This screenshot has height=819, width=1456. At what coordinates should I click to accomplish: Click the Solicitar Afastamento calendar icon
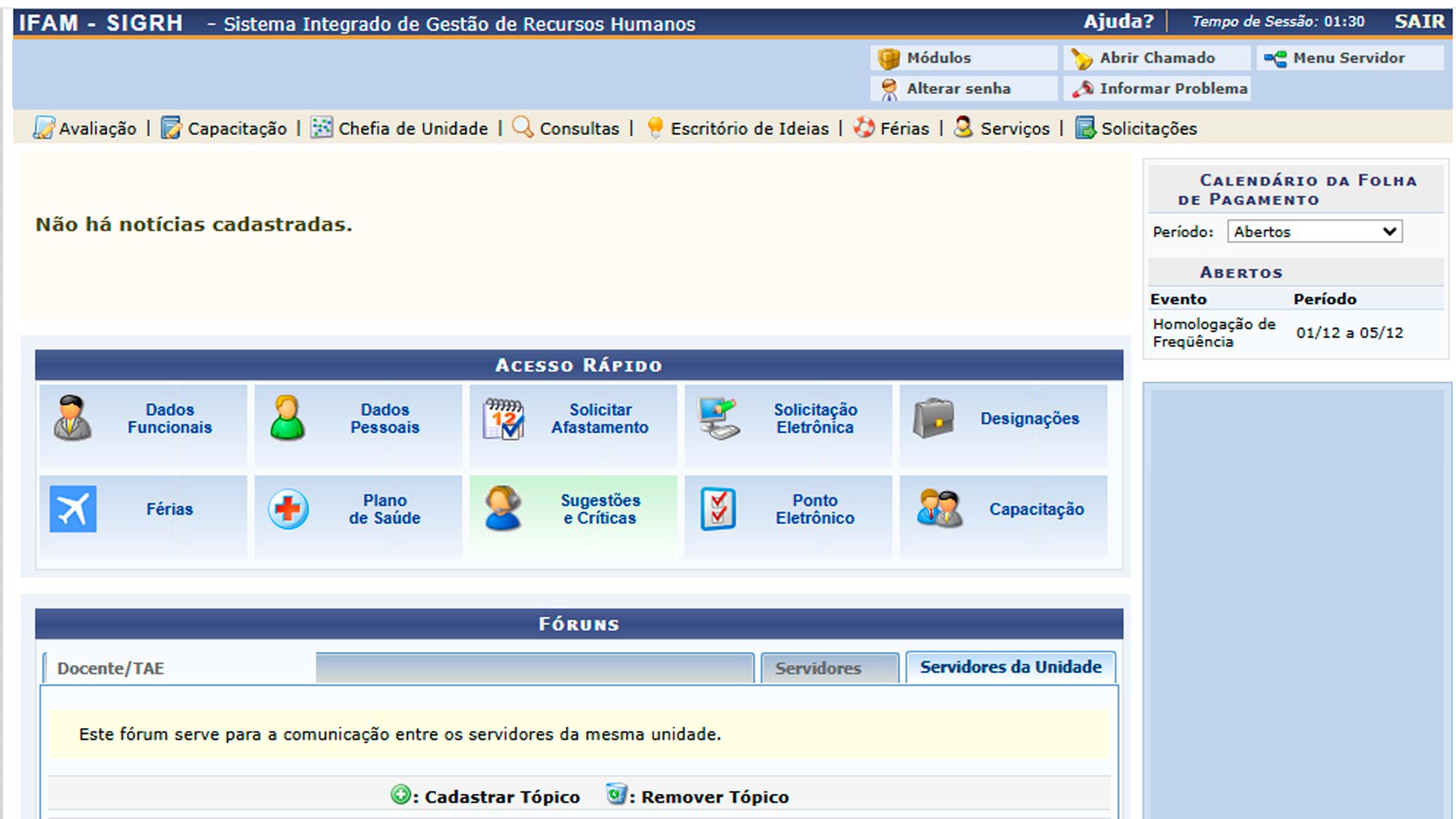(503, 418)
